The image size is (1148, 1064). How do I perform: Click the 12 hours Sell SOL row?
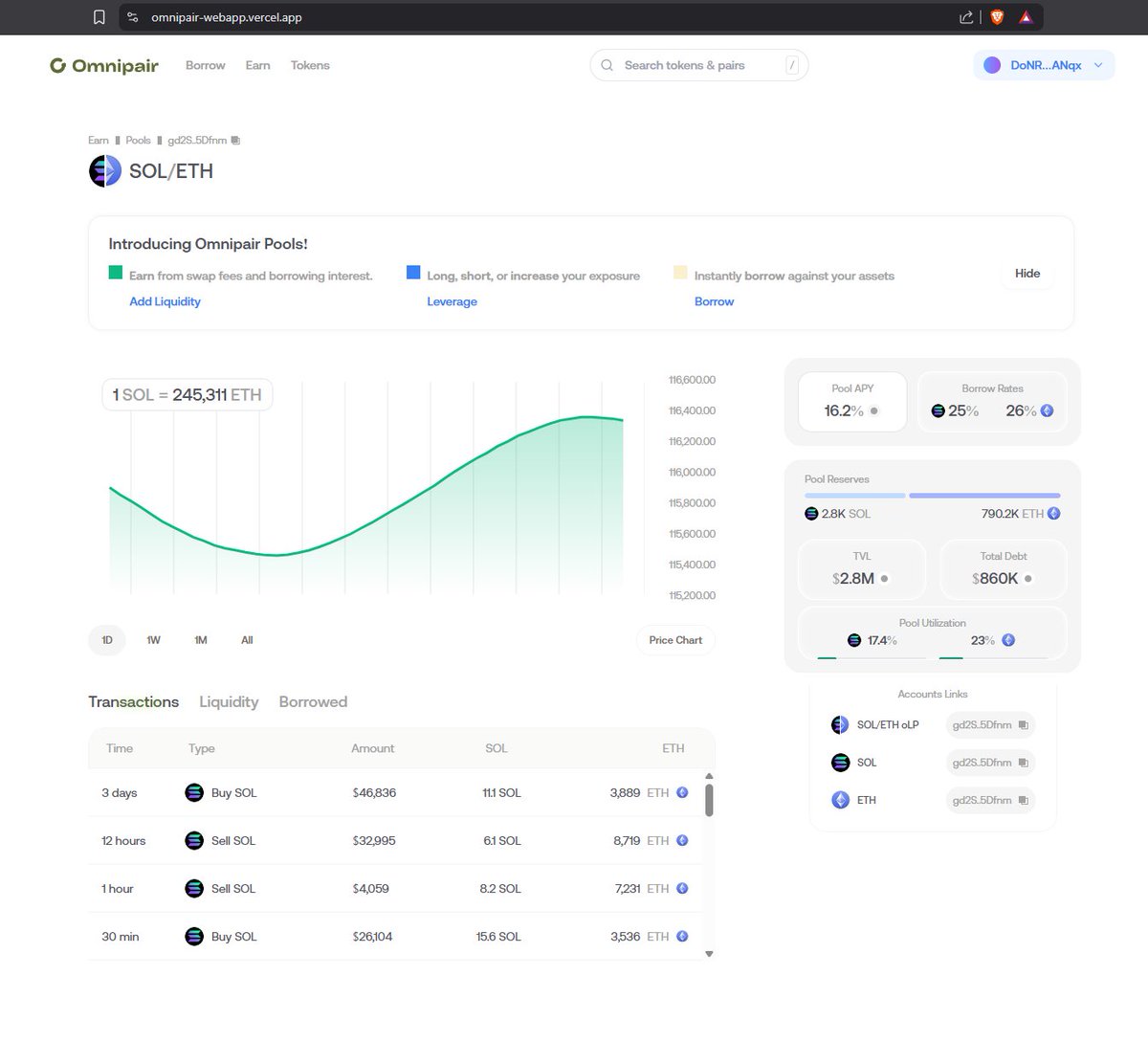point(395,841)
